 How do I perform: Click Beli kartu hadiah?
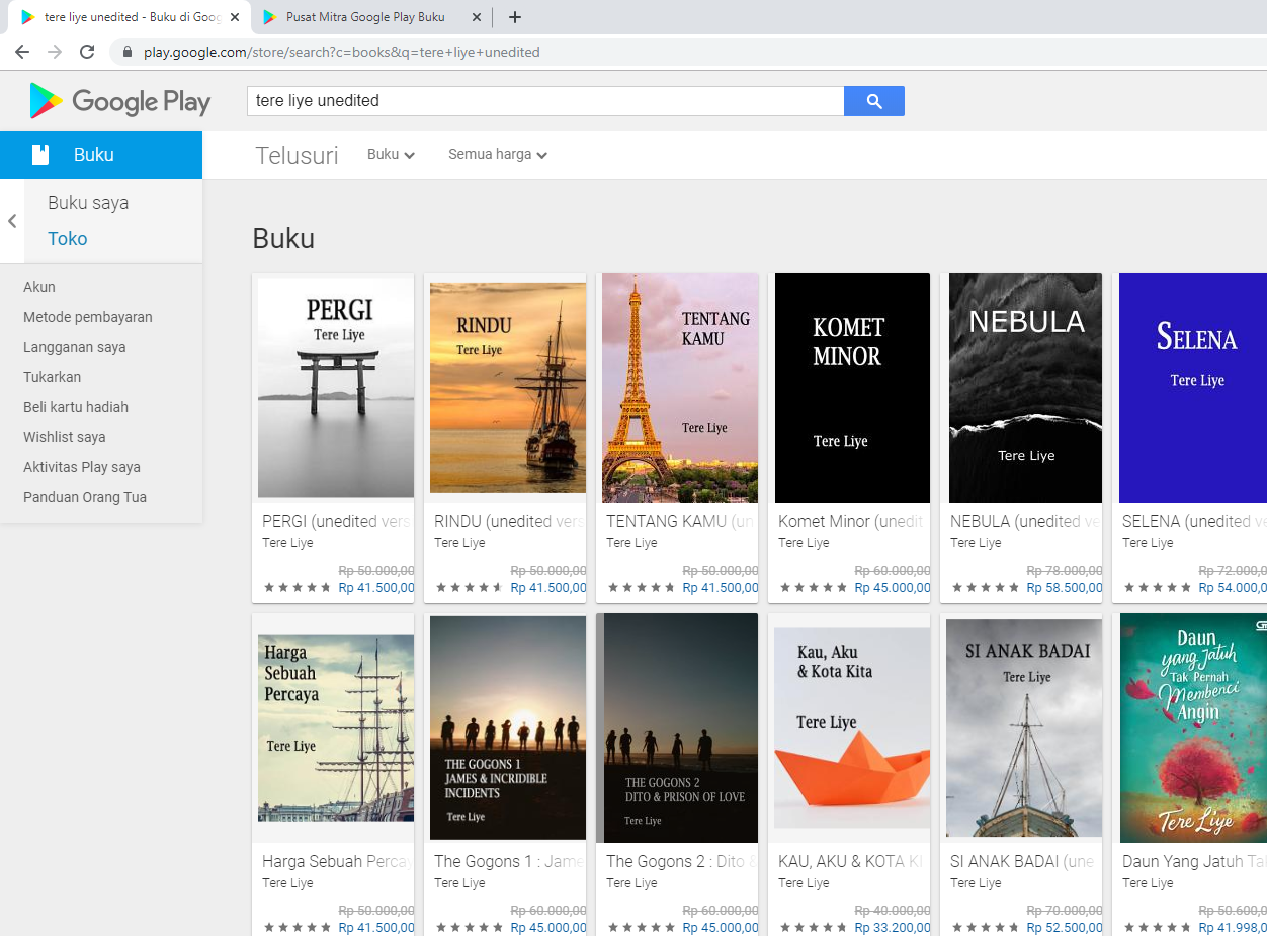(76, 407)
